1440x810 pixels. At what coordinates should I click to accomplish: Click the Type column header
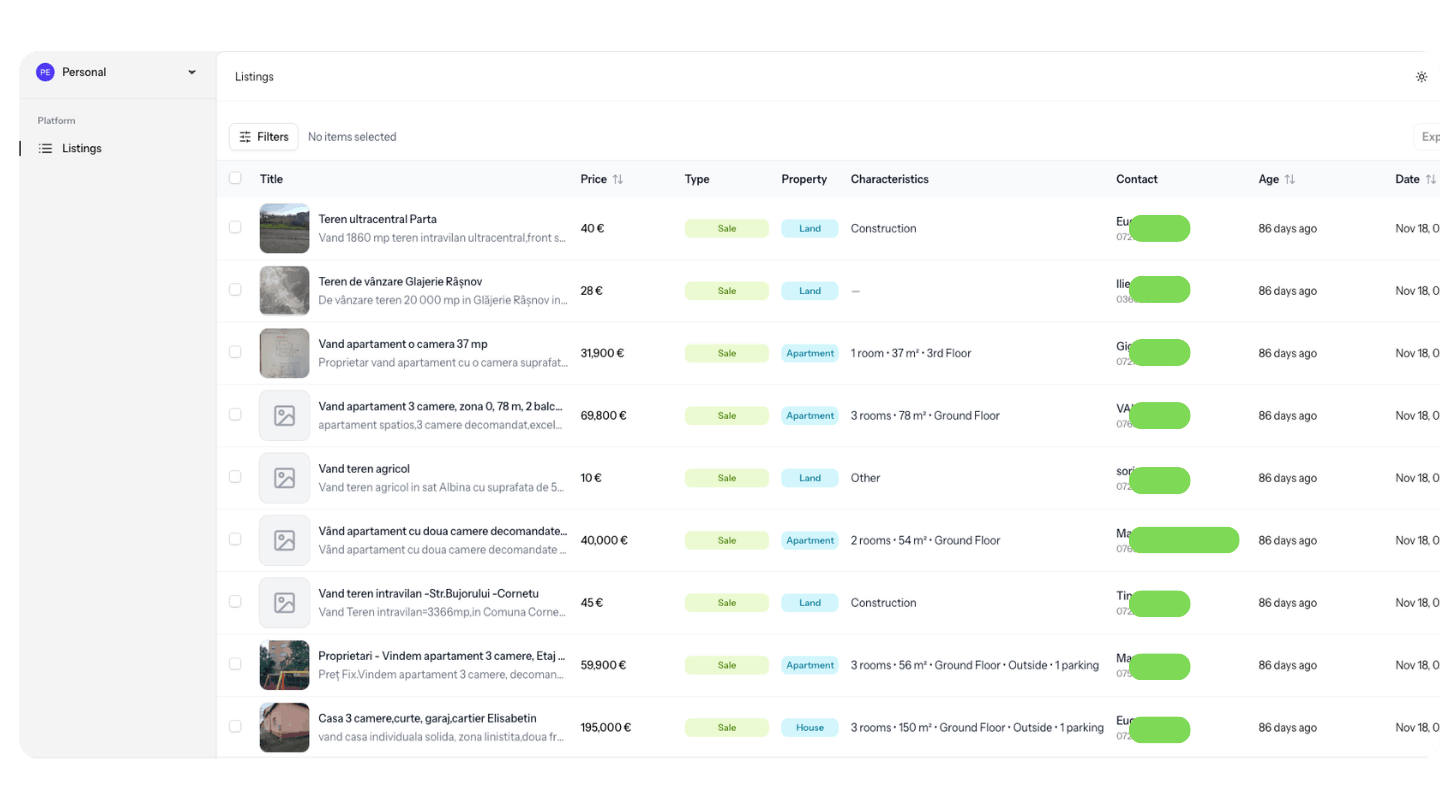pyautogui.click(x=697, y=179)
